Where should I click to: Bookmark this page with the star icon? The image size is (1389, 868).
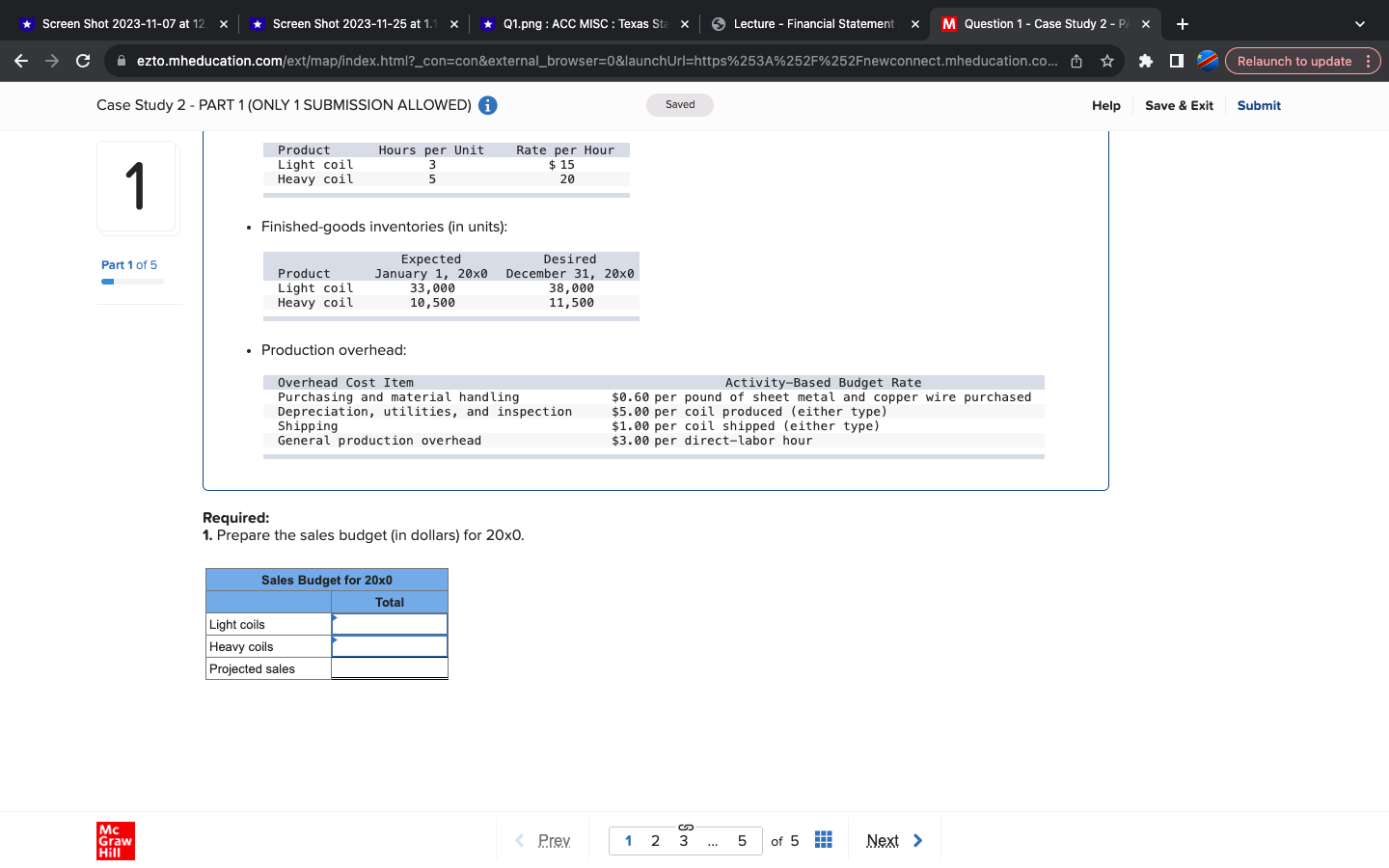(x=1107, y=61)
